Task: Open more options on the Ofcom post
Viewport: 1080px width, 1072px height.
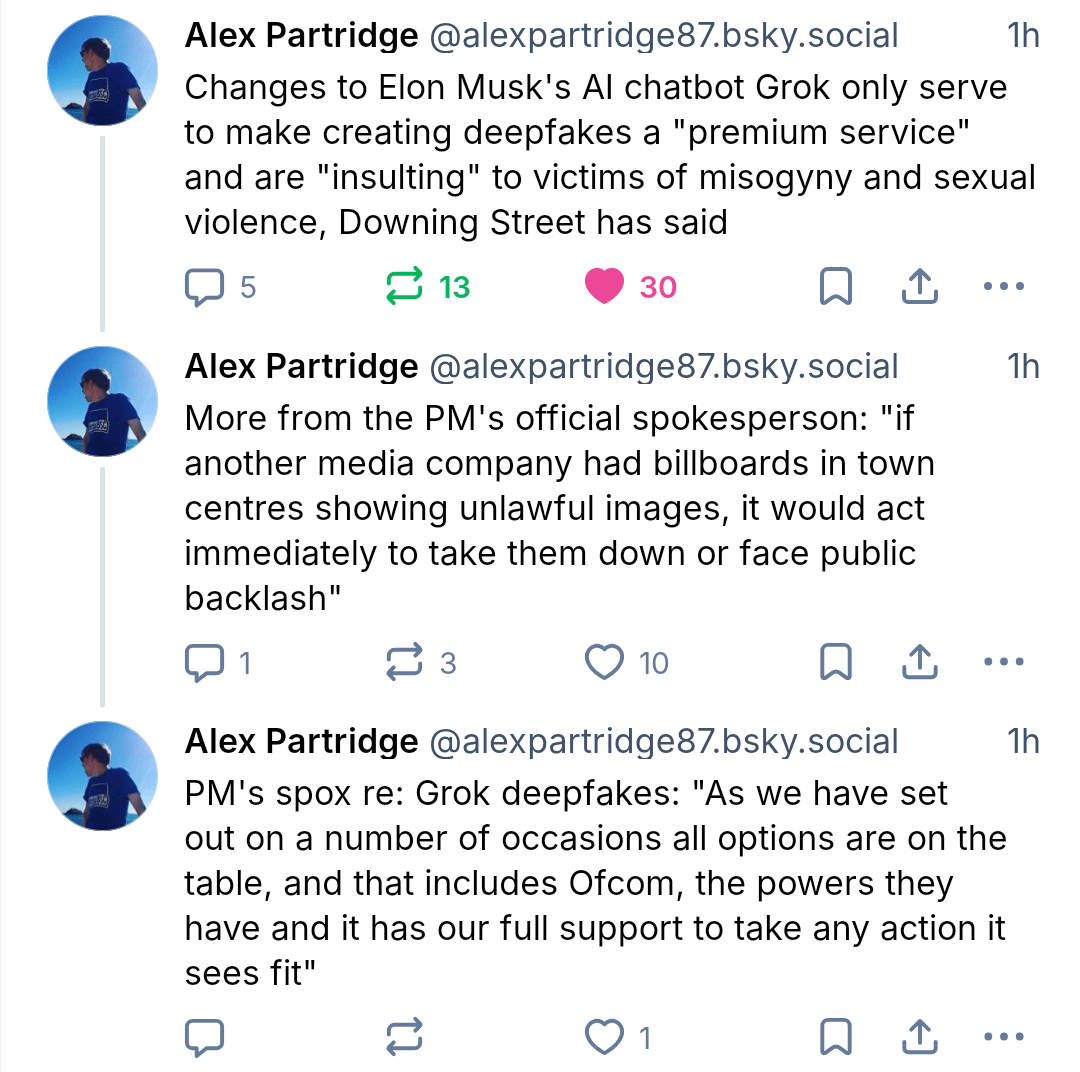Action: 1003,1038
